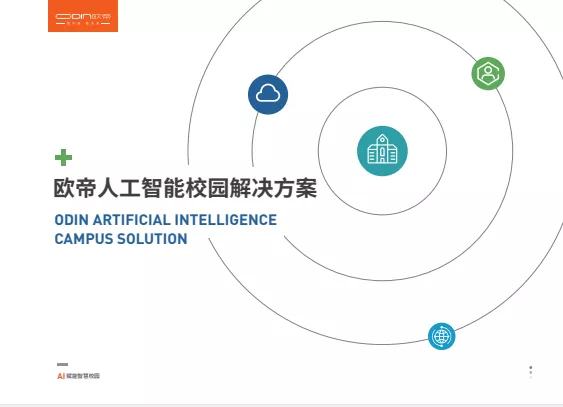This screenshot has width=563, height=407.
Task: Click the green user hexagon icon
Action: click(488, 74)
